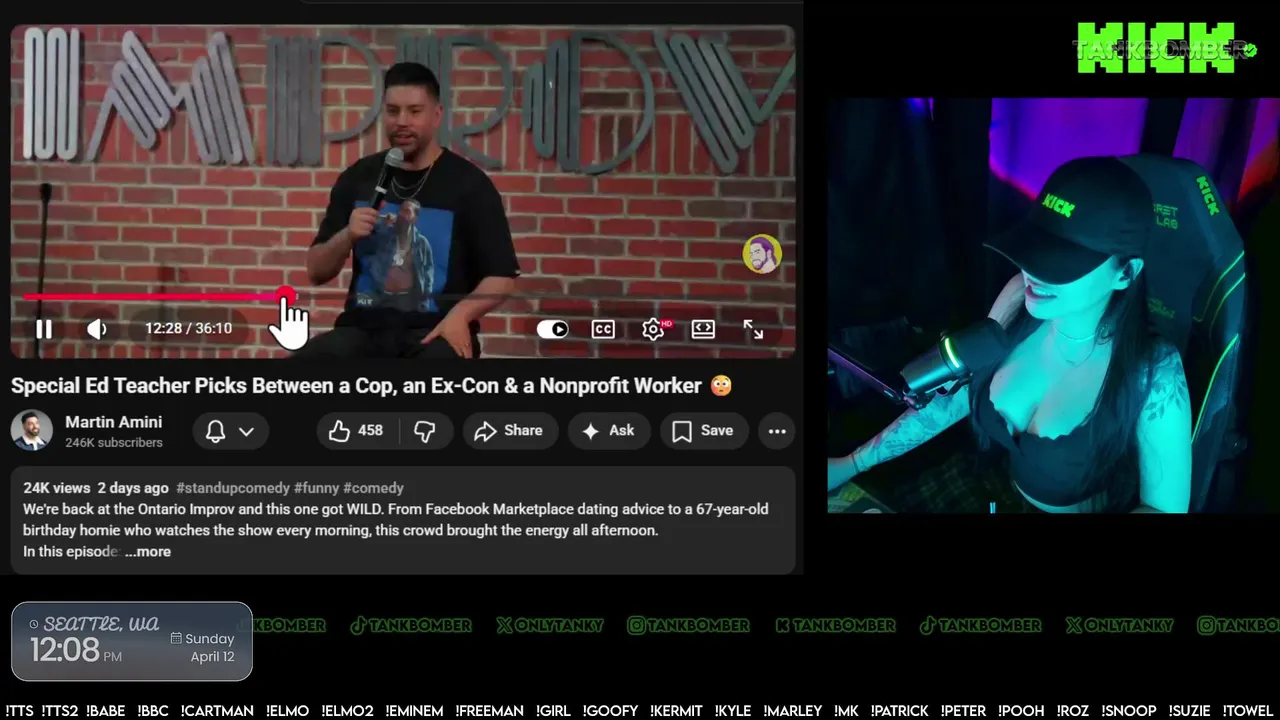
Task: Mute the video volume speaker icon
Action: pyautogui.click(x=97, y=328)
